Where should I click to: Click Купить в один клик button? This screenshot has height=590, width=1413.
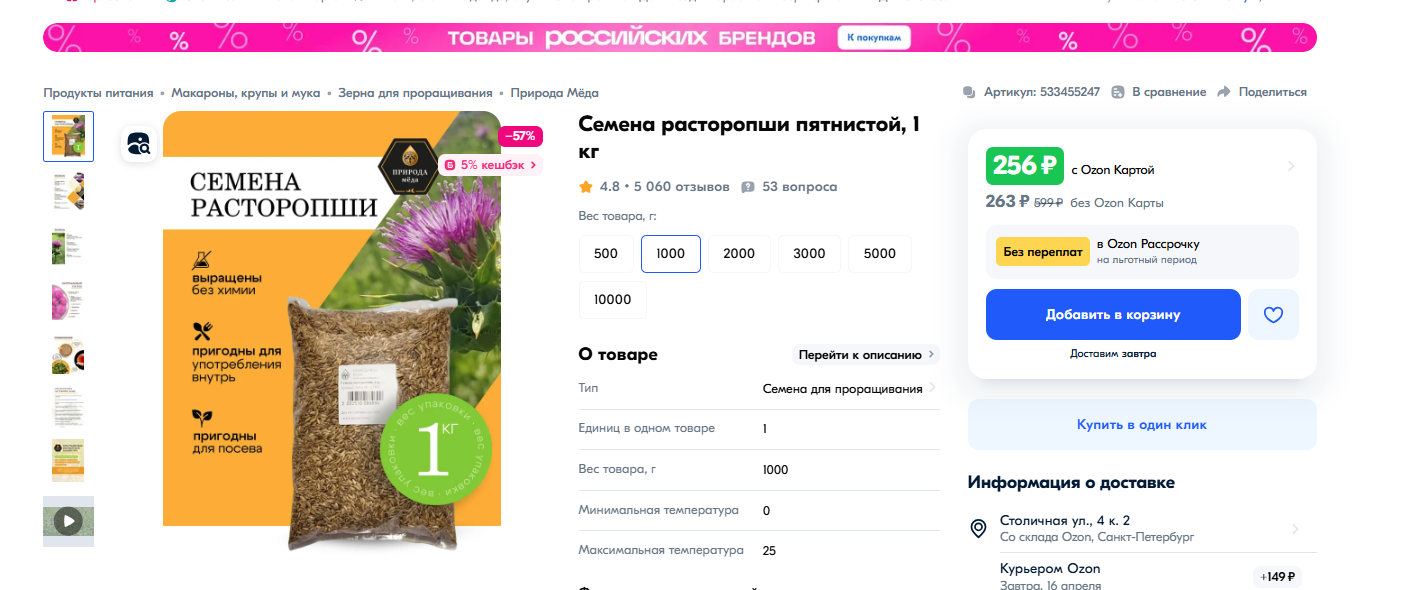[x=1142, y=425]
